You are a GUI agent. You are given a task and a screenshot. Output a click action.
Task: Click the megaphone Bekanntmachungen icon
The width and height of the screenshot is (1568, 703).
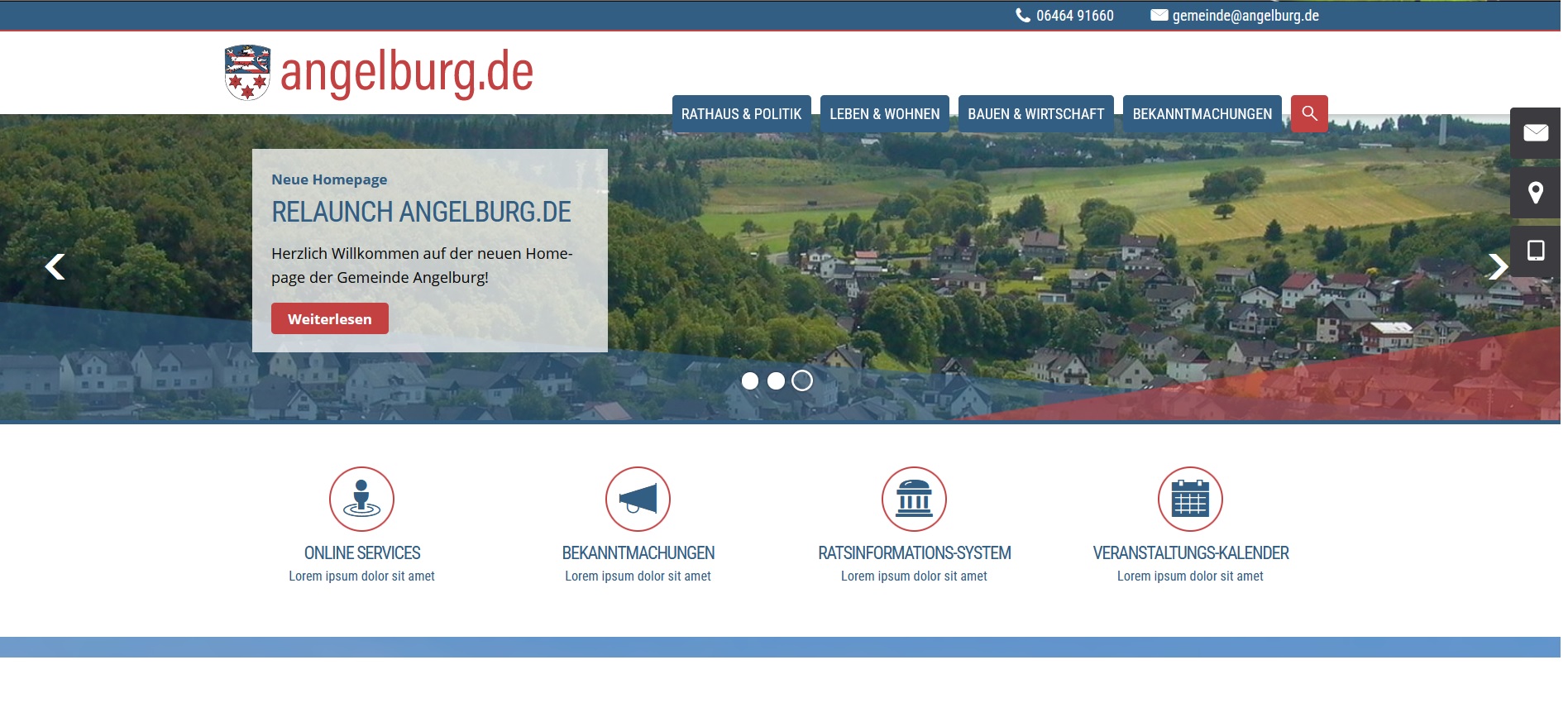coord(638,499)
